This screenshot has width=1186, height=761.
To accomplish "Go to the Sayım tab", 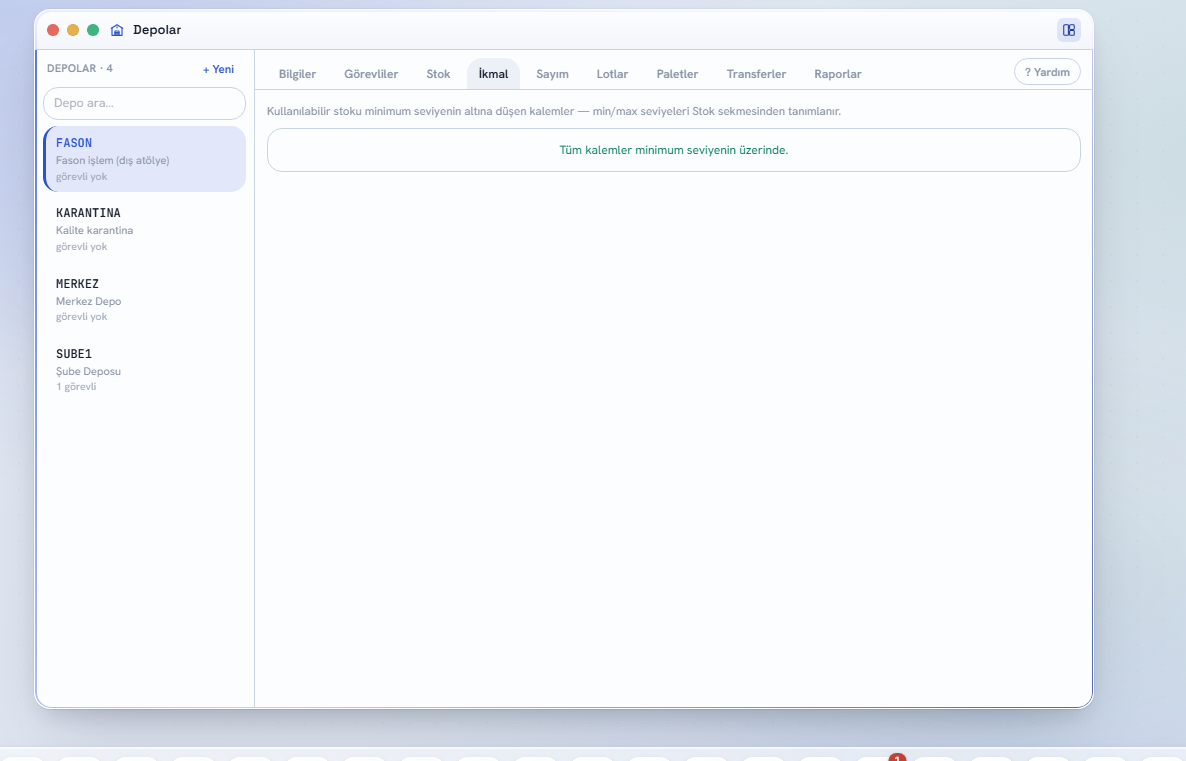I will coord(552,74).
